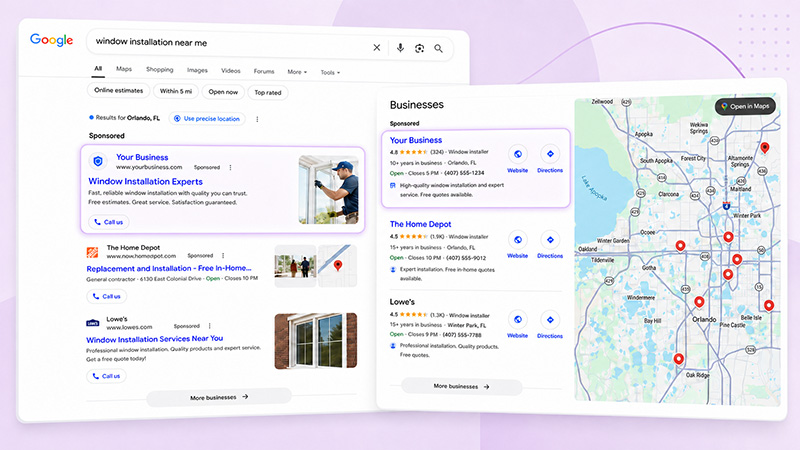
Task: Click the Website globe icon for The Home Depot
Action: pyautogui.click(x=517, y=240)
